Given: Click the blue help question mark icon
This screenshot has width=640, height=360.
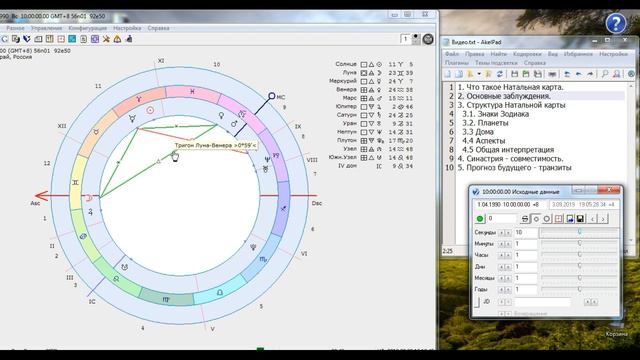Looking at the screenshot, I should tap(616, 23).
